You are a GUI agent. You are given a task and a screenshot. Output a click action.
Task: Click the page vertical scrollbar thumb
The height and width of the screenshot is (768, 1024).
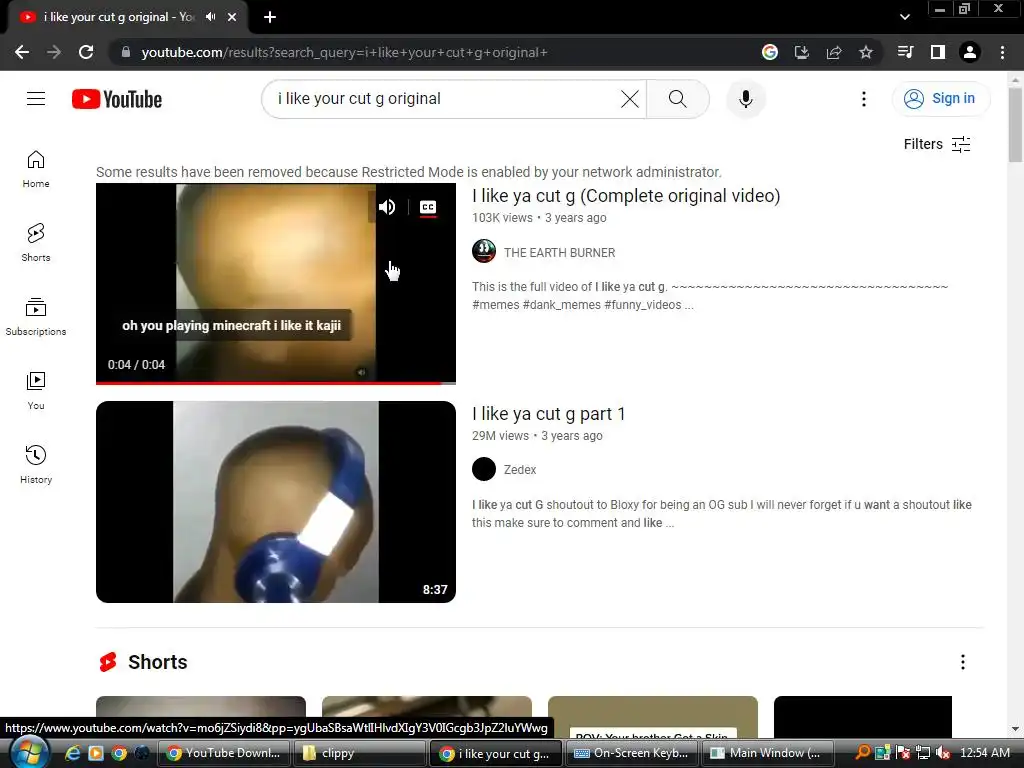click(1015, 124)
